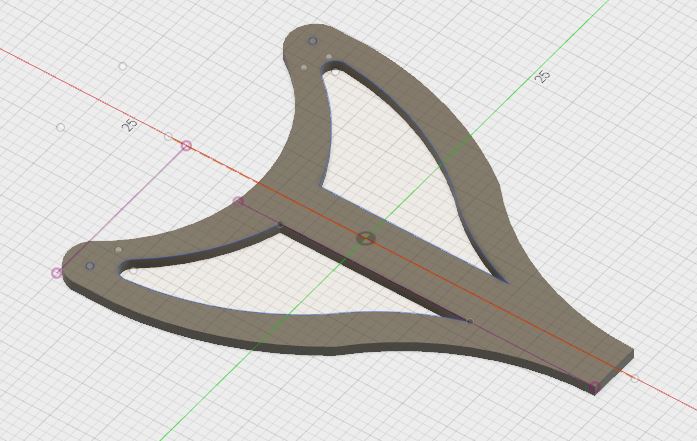Select the small hole on the upper arm tip

point(313,41)
